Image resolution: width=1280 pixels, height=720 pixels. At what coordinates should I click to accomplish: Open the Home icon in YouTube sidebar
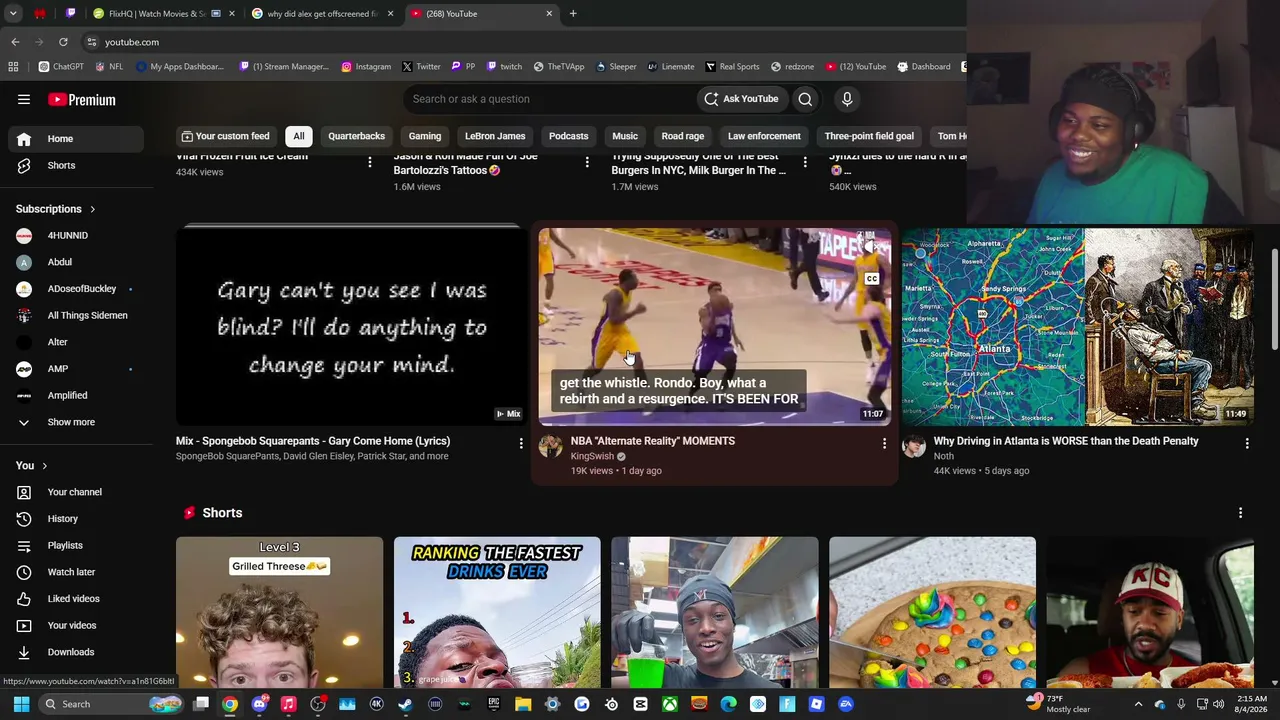tap(24, 139)
